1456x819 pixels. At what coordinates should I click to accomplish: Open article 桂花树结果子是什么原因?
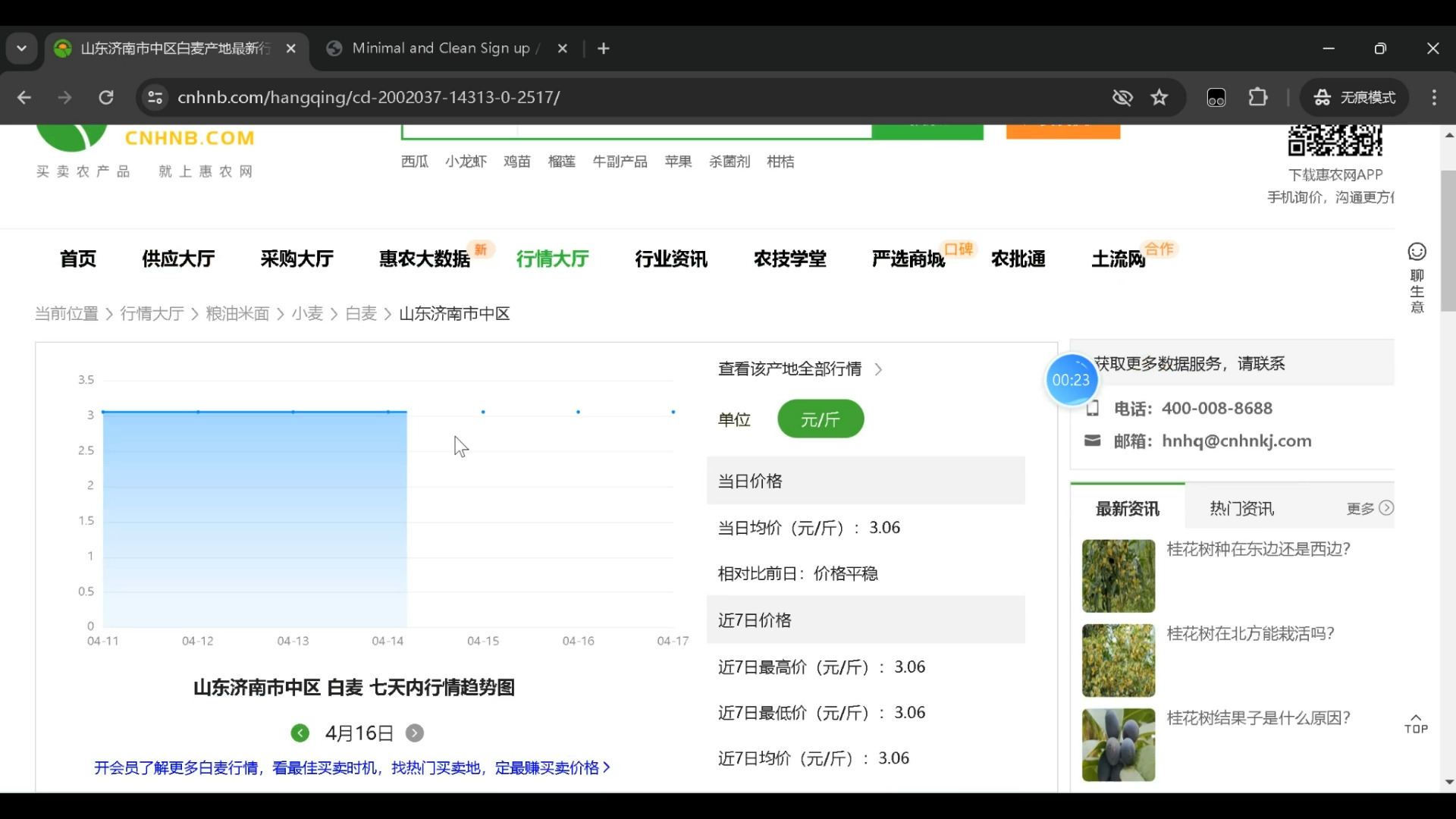click(1259, 718)
